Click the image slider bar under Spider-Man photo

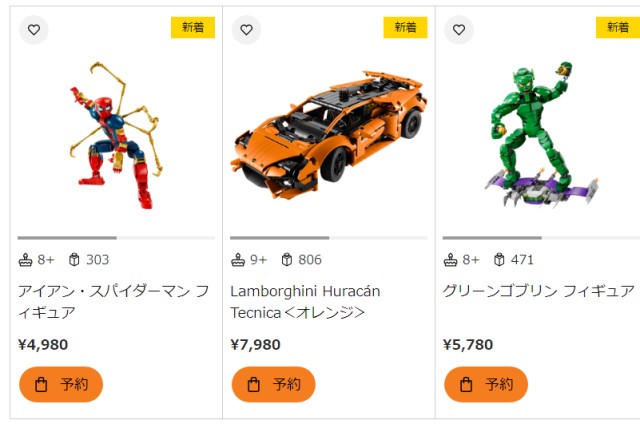point(116,238)
